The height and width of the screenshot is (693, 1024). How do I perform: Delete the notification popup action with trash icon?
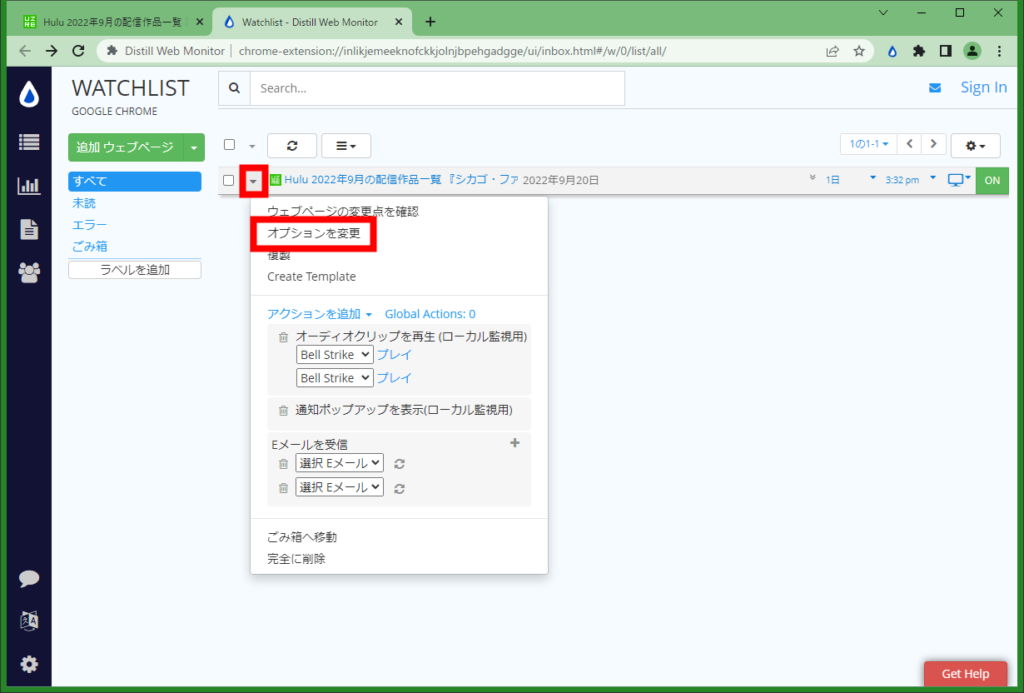point(283,413)
